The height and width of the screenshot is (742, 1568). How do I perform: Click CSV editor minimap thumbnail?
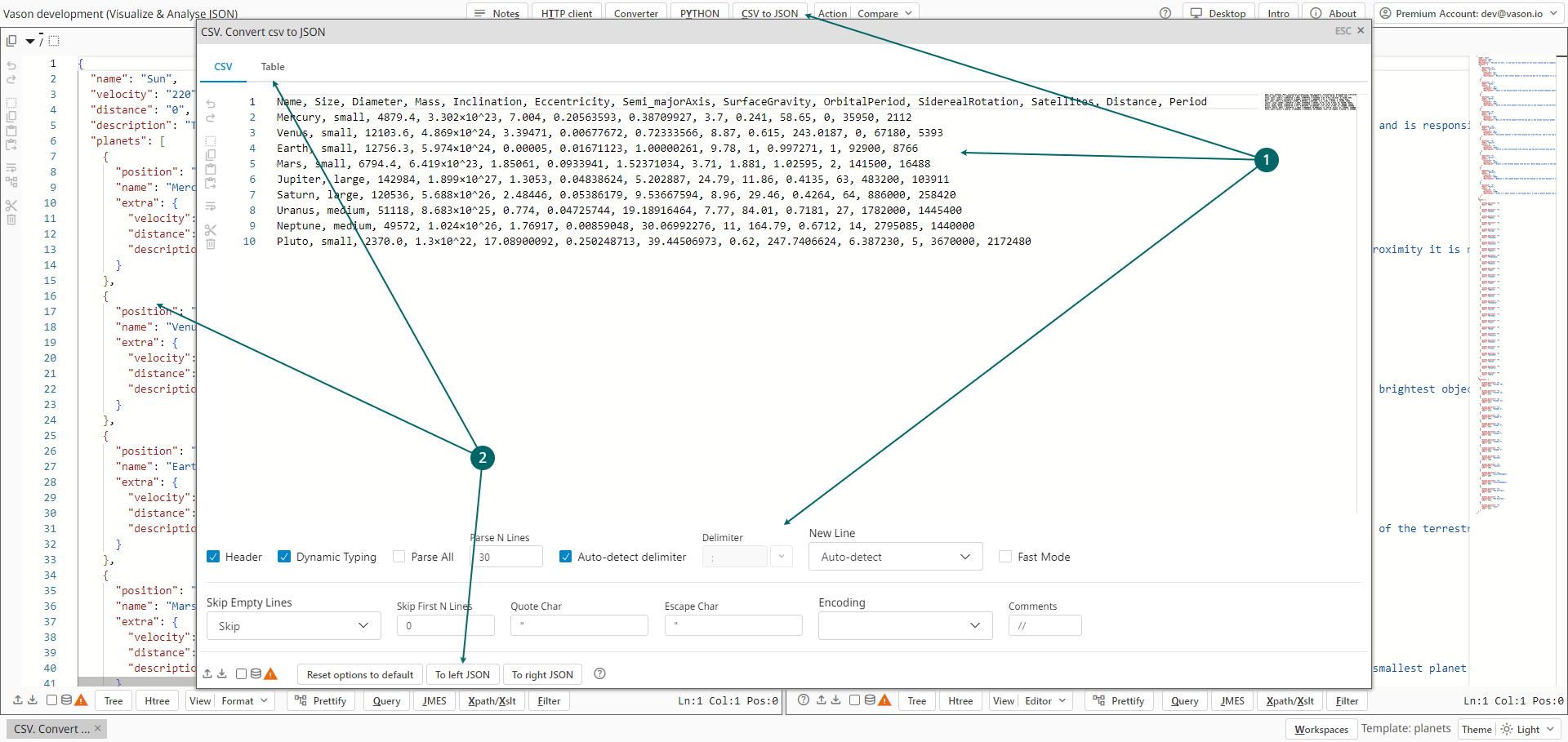[1310, 102]
